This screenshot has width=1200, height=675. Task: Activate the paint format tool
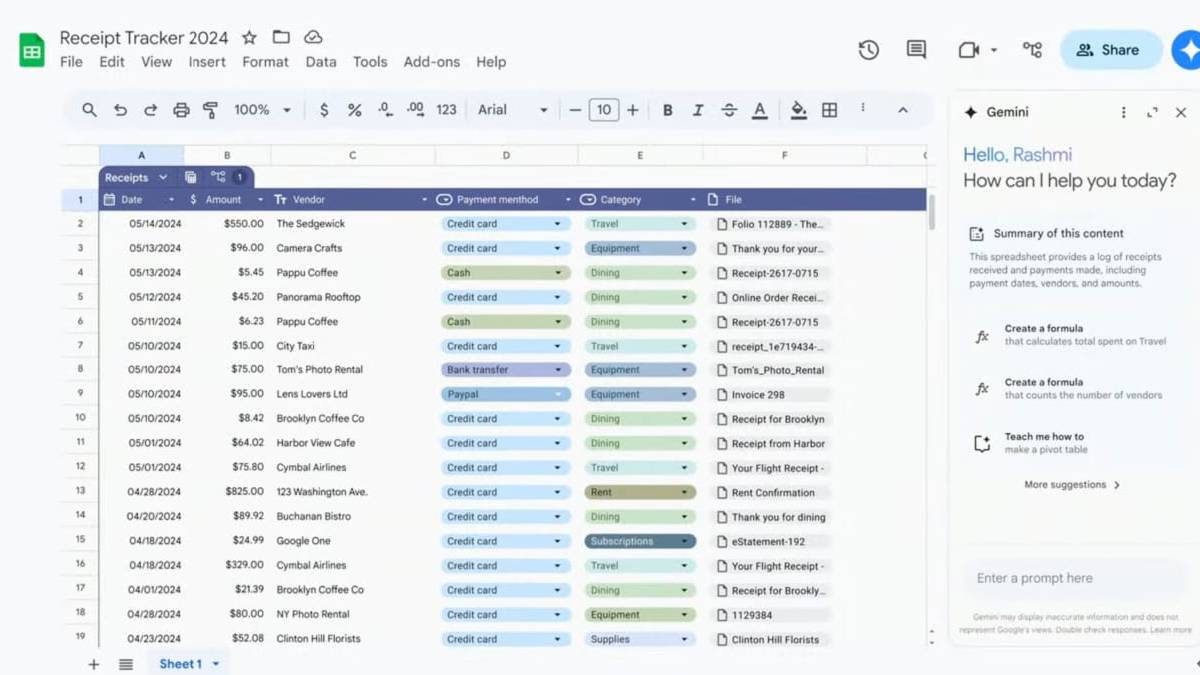pos(211,110)
